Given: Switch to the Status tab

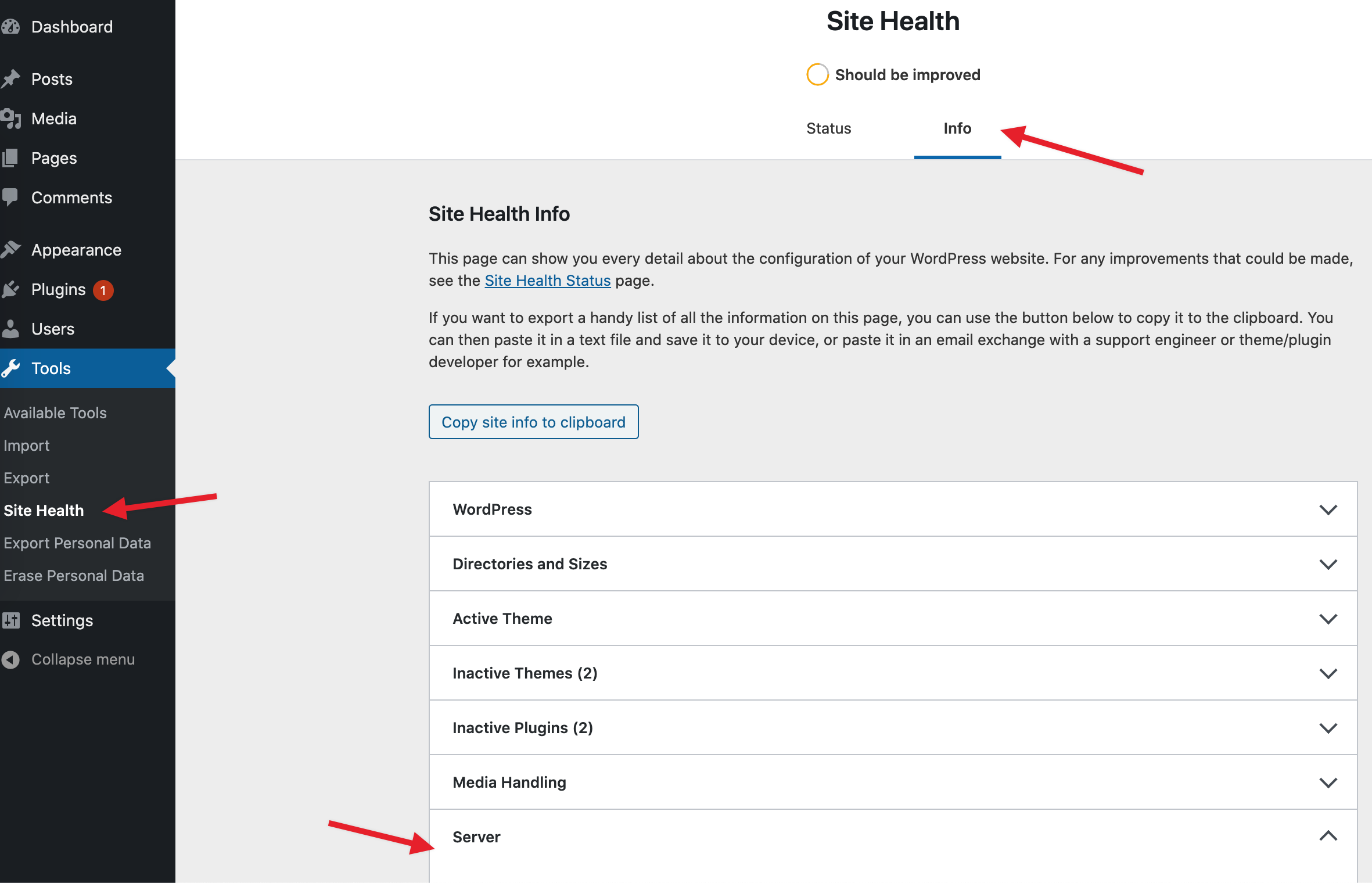Looking at the screenshot, I should click(828, 128).
